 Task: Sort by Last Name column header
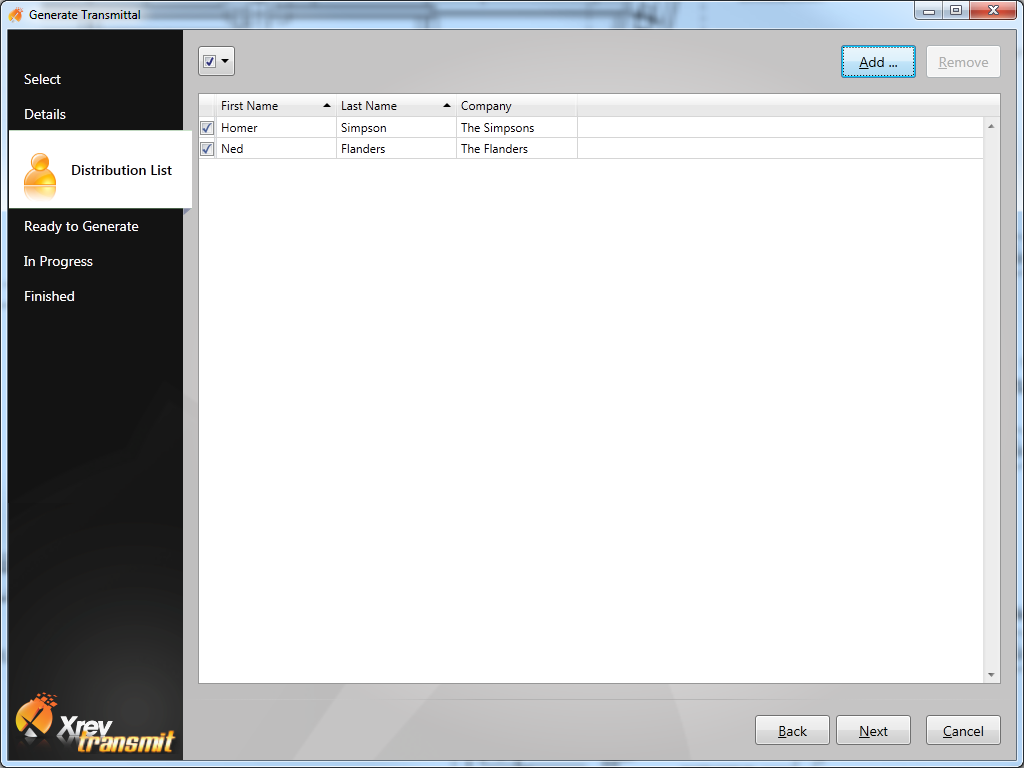396,106
